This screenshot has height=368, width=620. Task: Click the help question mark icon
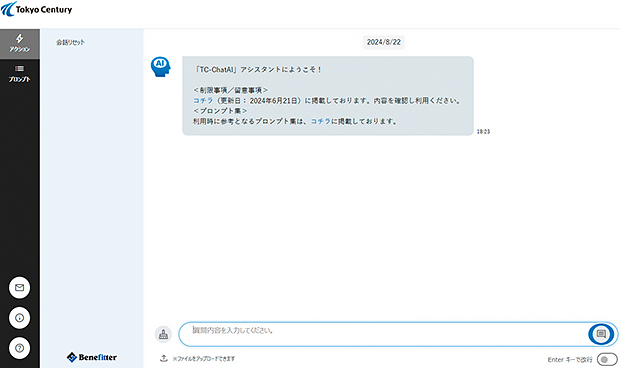[19, 348]
